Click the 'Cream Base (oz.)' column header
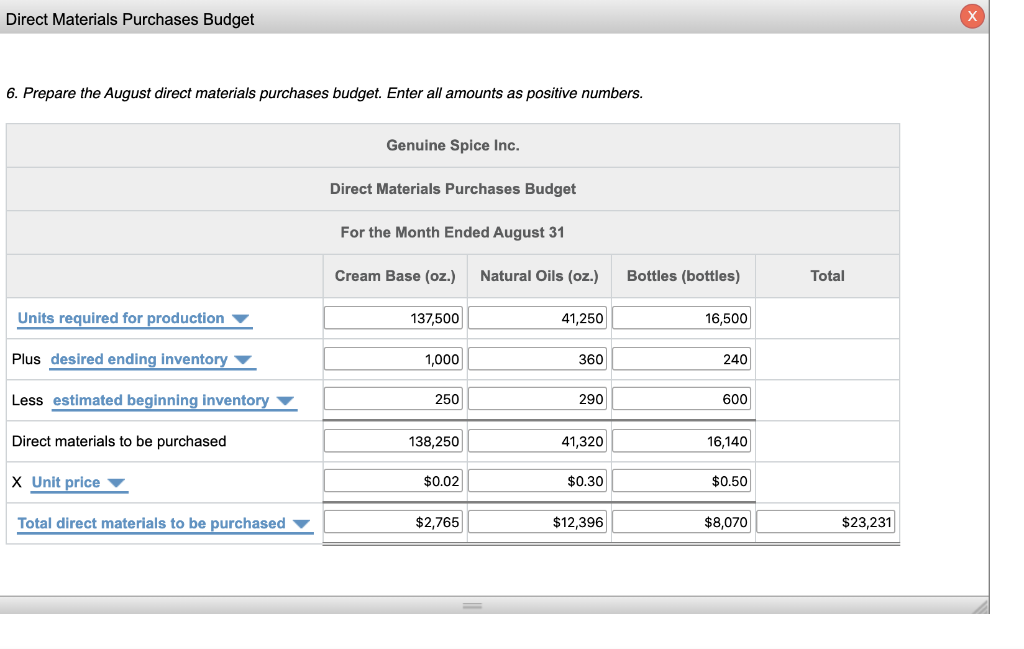This screenshot has width=1024, height=649. [395, 276]
